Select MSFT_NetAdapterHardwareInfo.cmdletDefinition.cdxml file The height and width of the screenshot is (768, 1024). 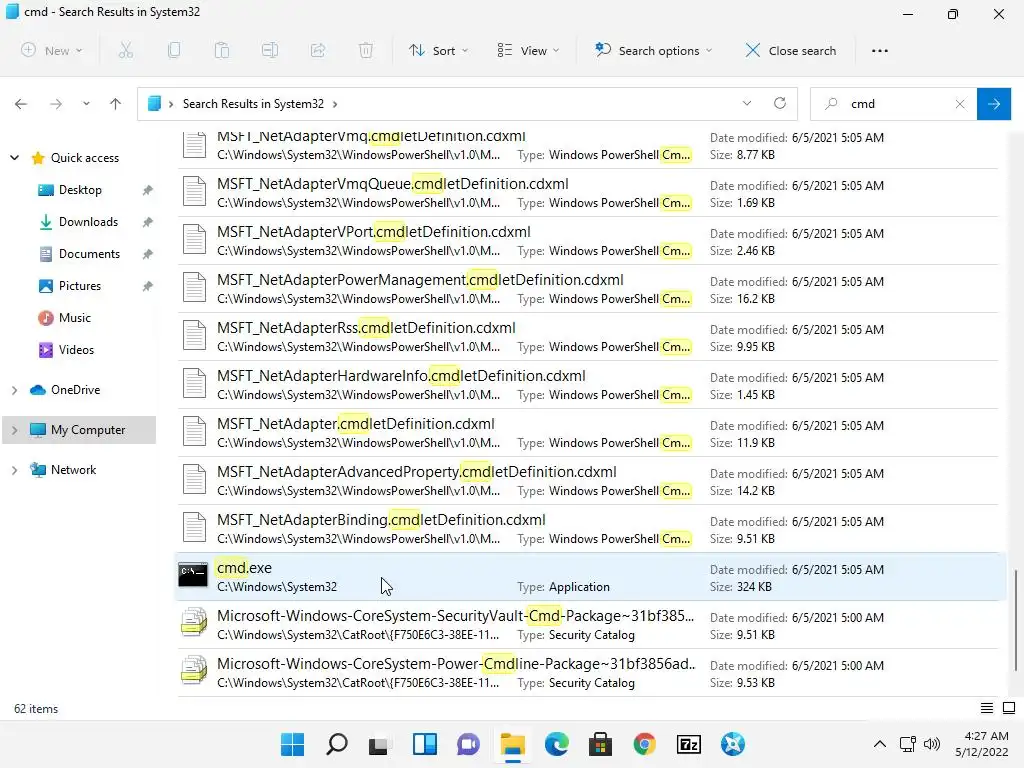[x=588, y=385]
